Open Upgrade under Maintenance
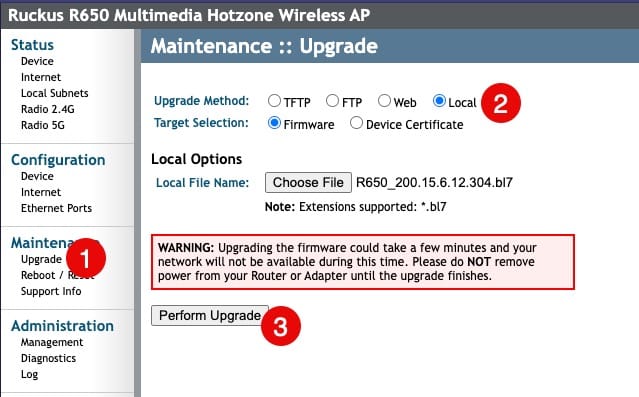 click(x=41, y=260)
